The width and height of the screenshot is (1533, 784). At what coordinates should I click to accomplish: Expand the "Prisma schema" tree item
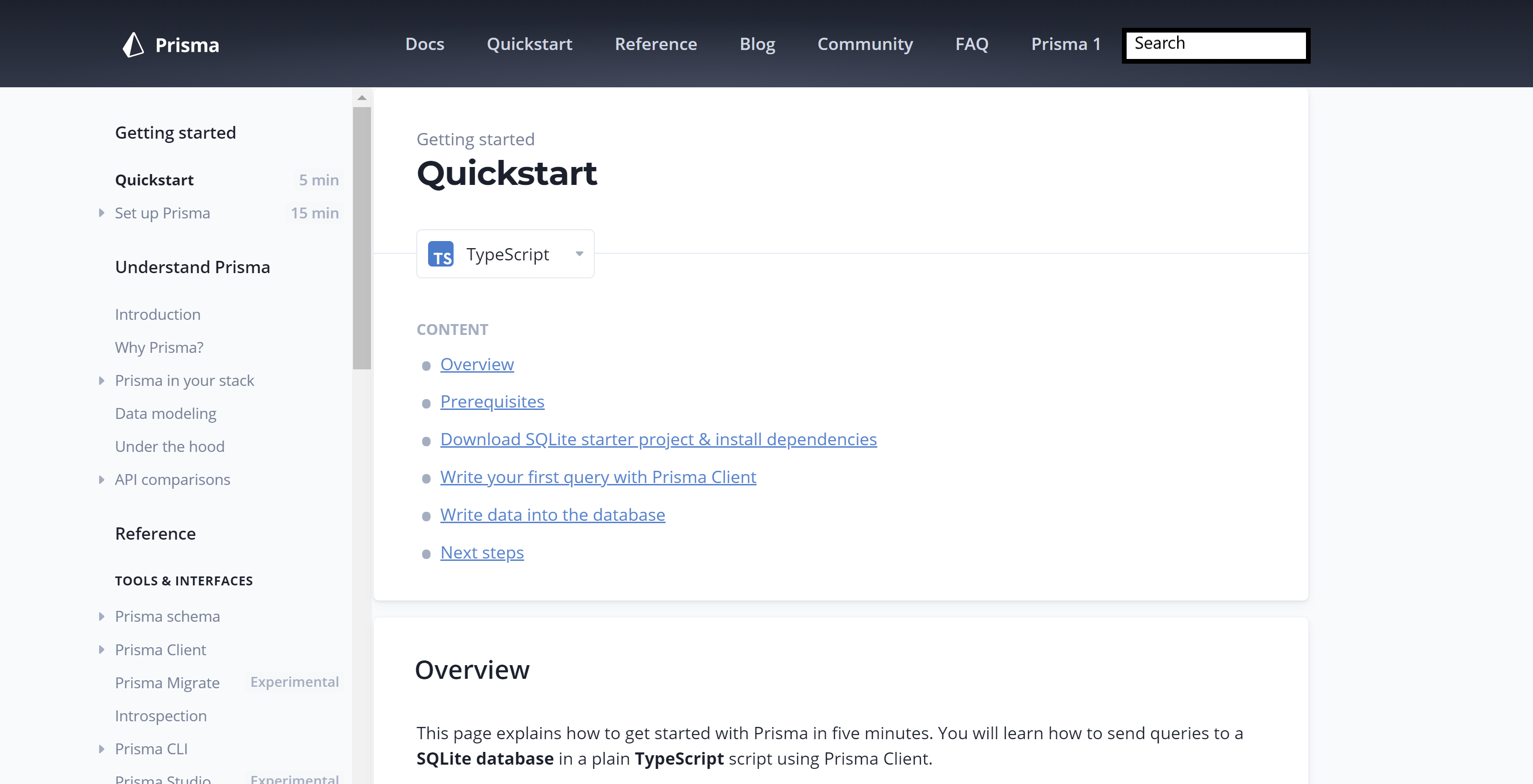[x=102, y=617]
